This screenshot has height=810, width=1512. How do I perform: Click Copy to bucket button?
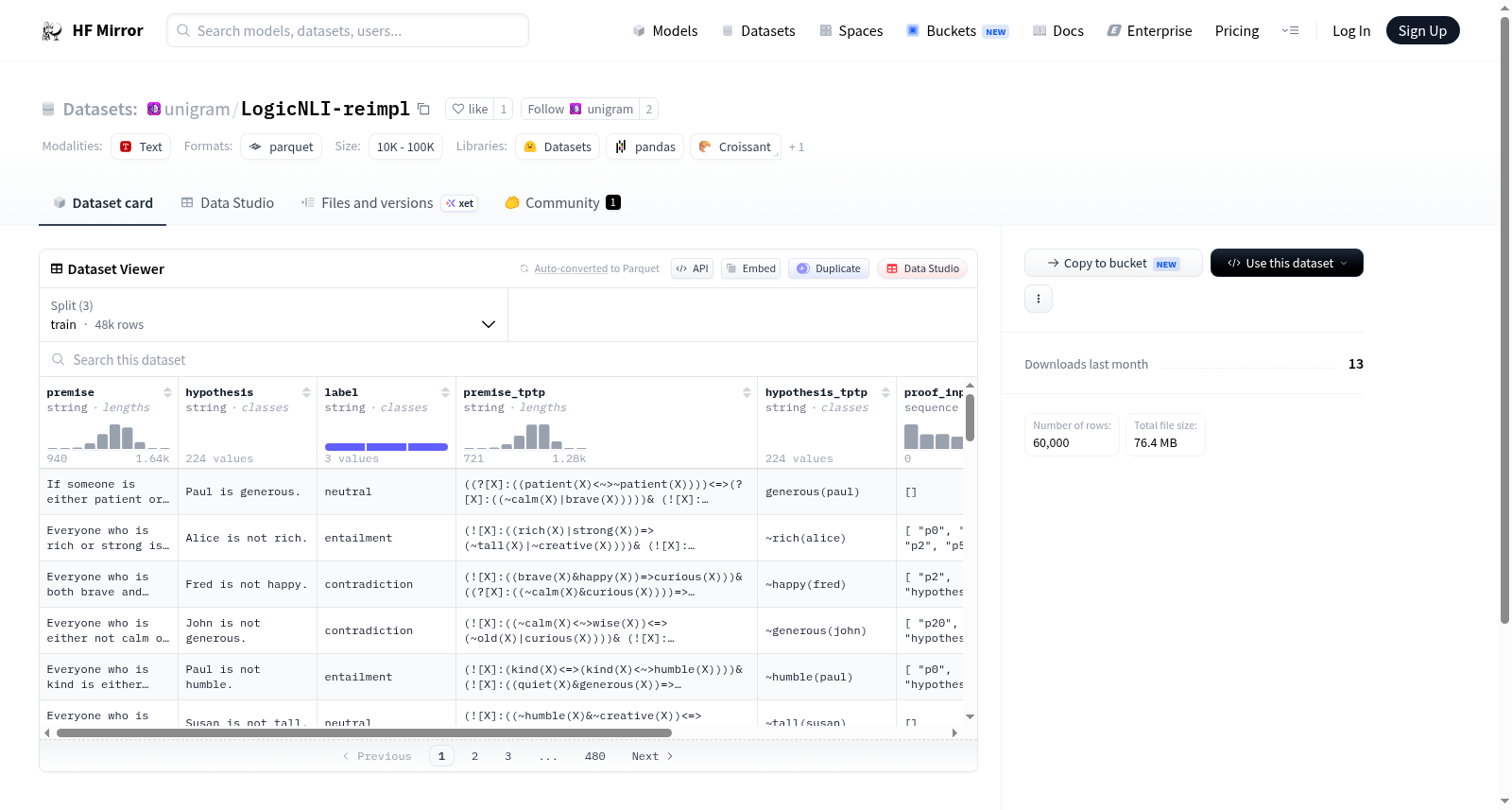click(1113, 263)
